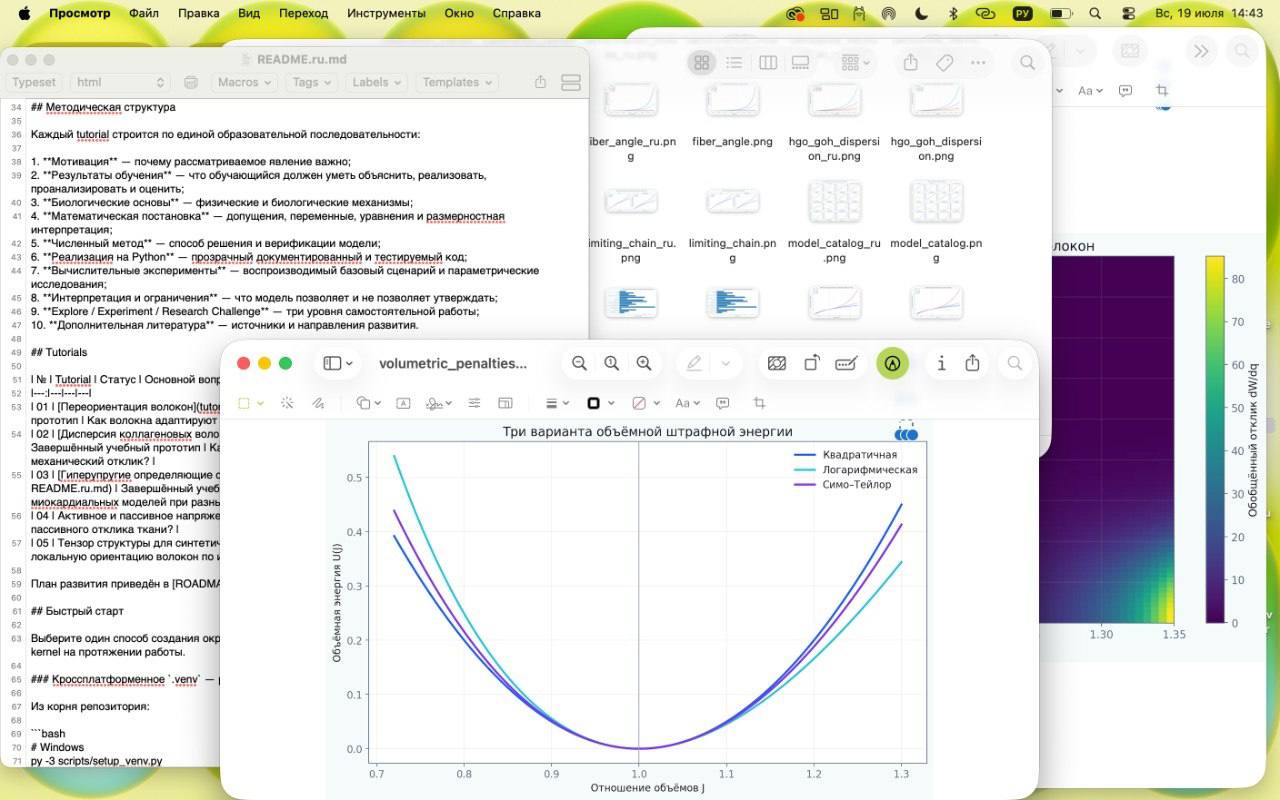Open the Apple menu
The height and width of the screenshot is (800, 1280).
coord(24,13)
